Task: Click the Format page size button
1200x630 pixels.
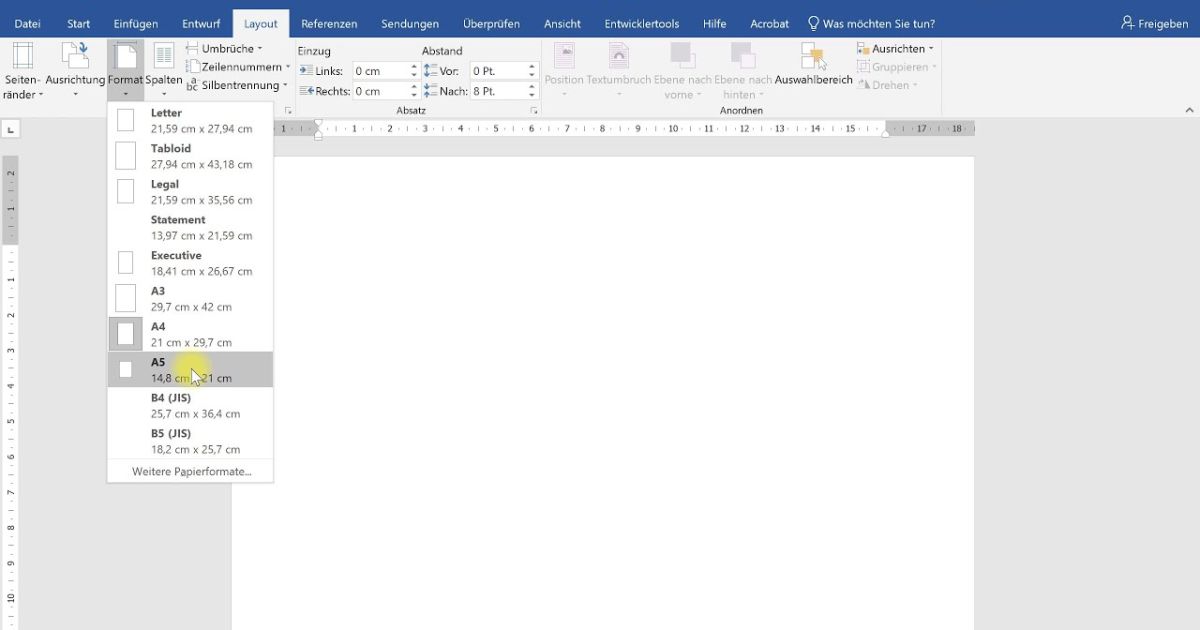Action: 125,72
